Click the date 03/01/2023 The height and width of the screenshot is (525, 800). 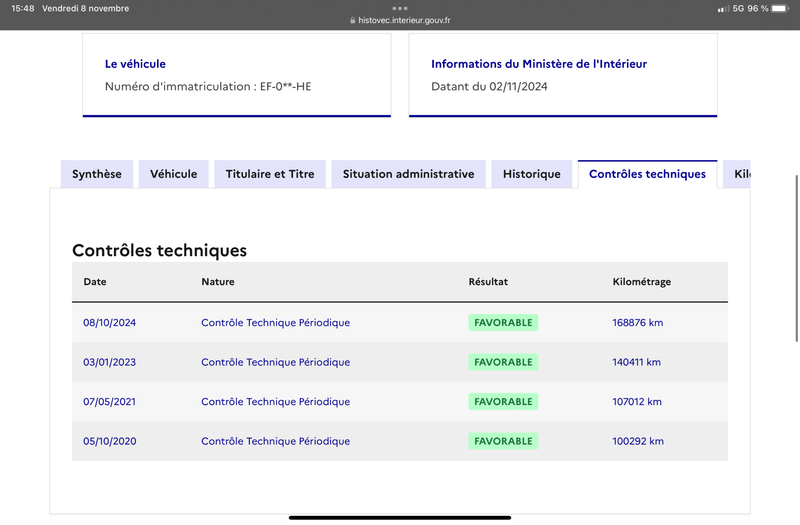coord(110,362)
